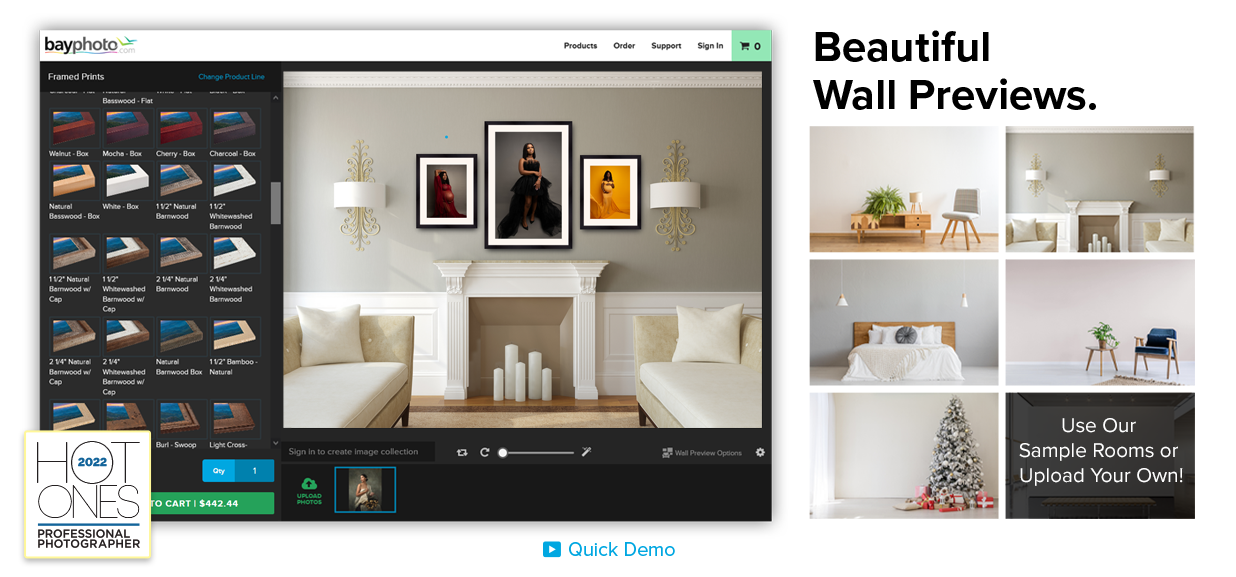Click the shopping cart icon

(744, 46)
